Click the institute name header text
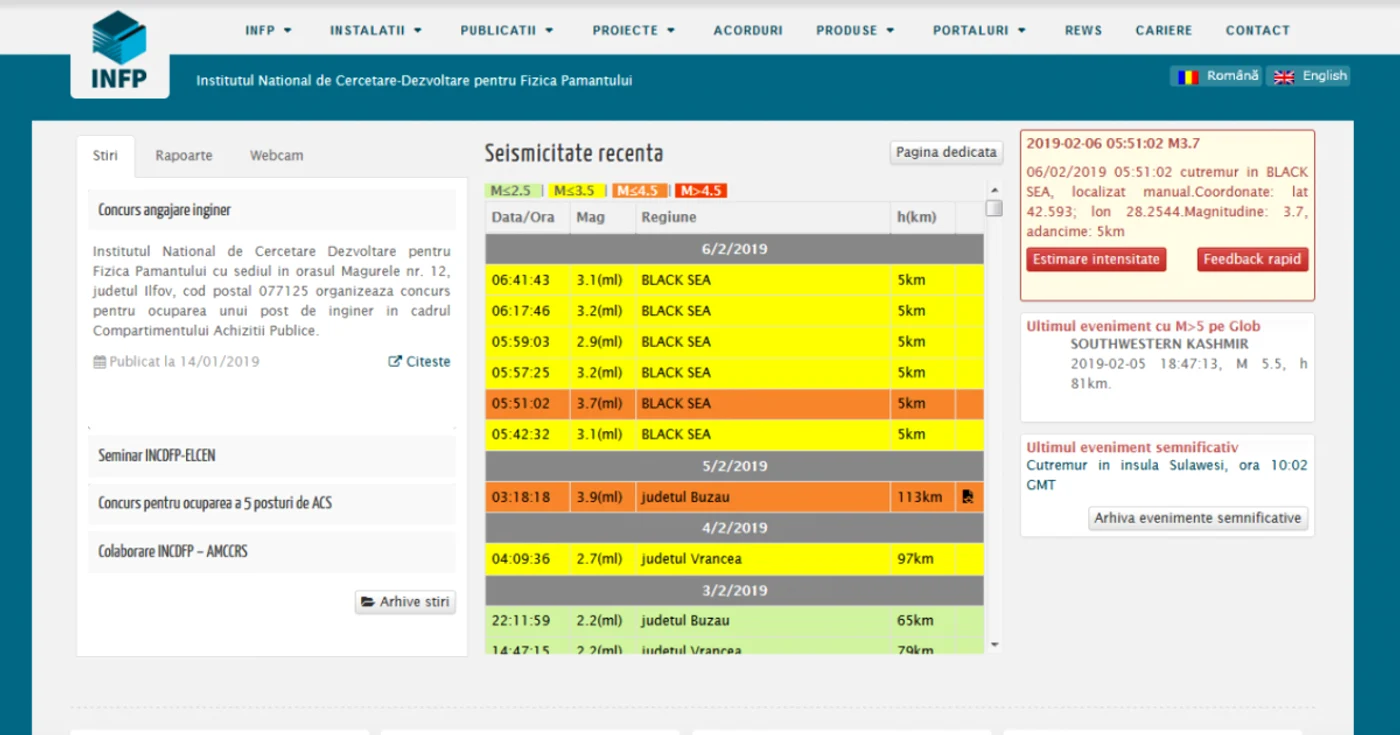This screenshot has width=1400, height=735. (x=414, y=80)
